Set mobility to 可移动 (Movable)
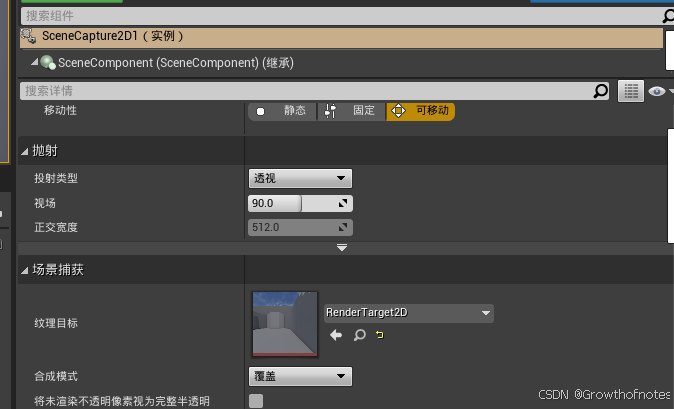The width and height of the screenshot is (674, 409). click(x=420, y=111)
